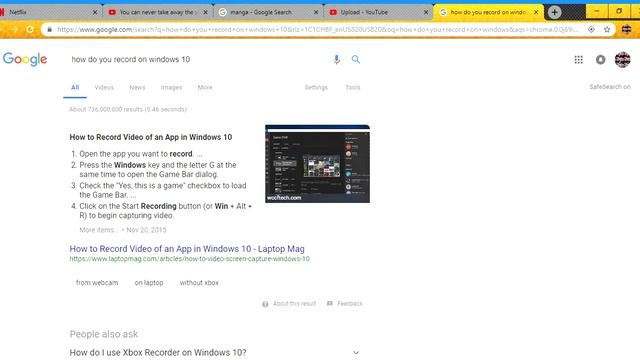Open the Google apps grid
The width and height of the screenshot is (640, 360).
click(x=578, y=60)
